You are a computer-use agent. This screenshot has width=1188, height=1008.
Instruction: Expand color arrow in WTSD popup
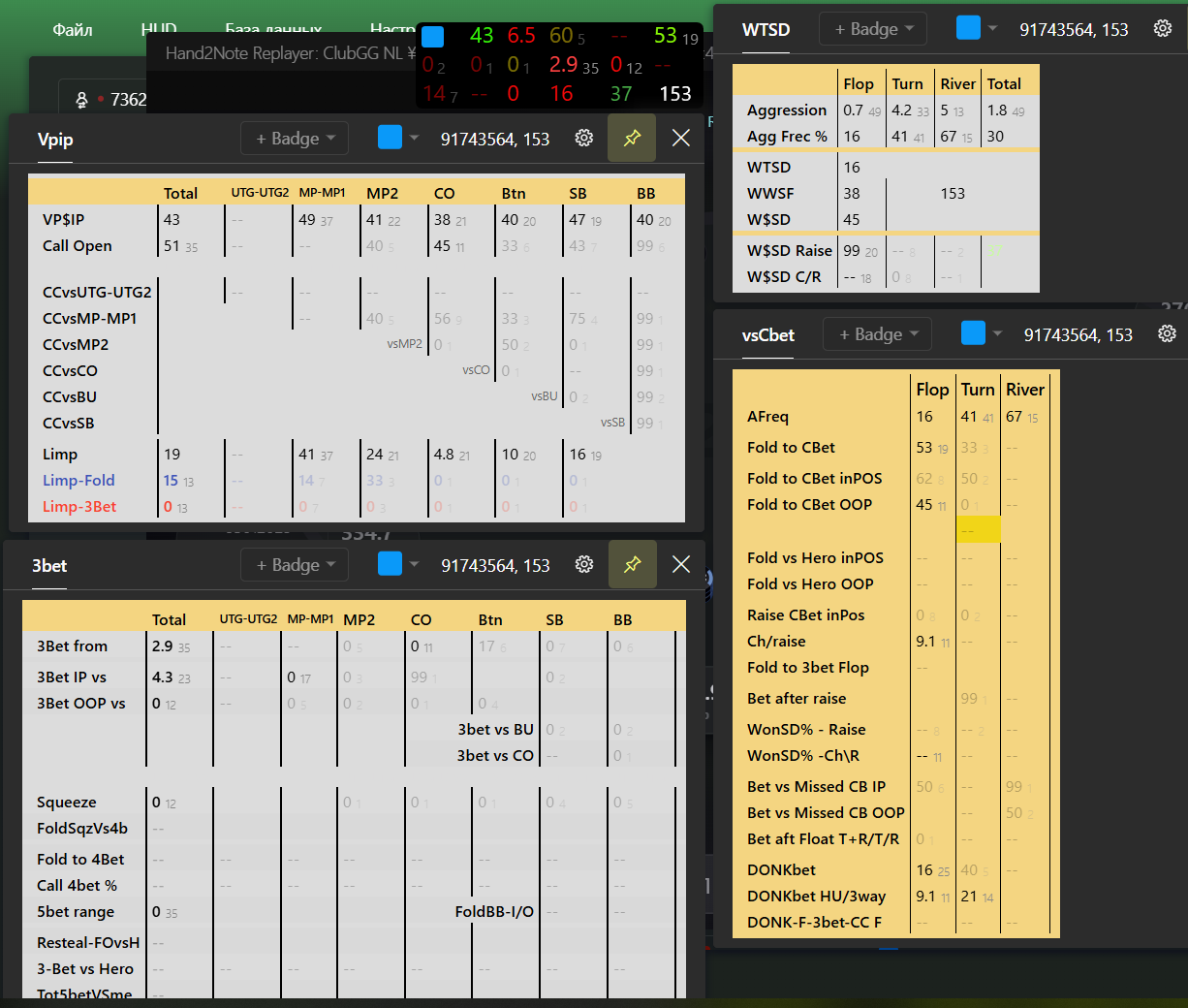pos(992,29)
